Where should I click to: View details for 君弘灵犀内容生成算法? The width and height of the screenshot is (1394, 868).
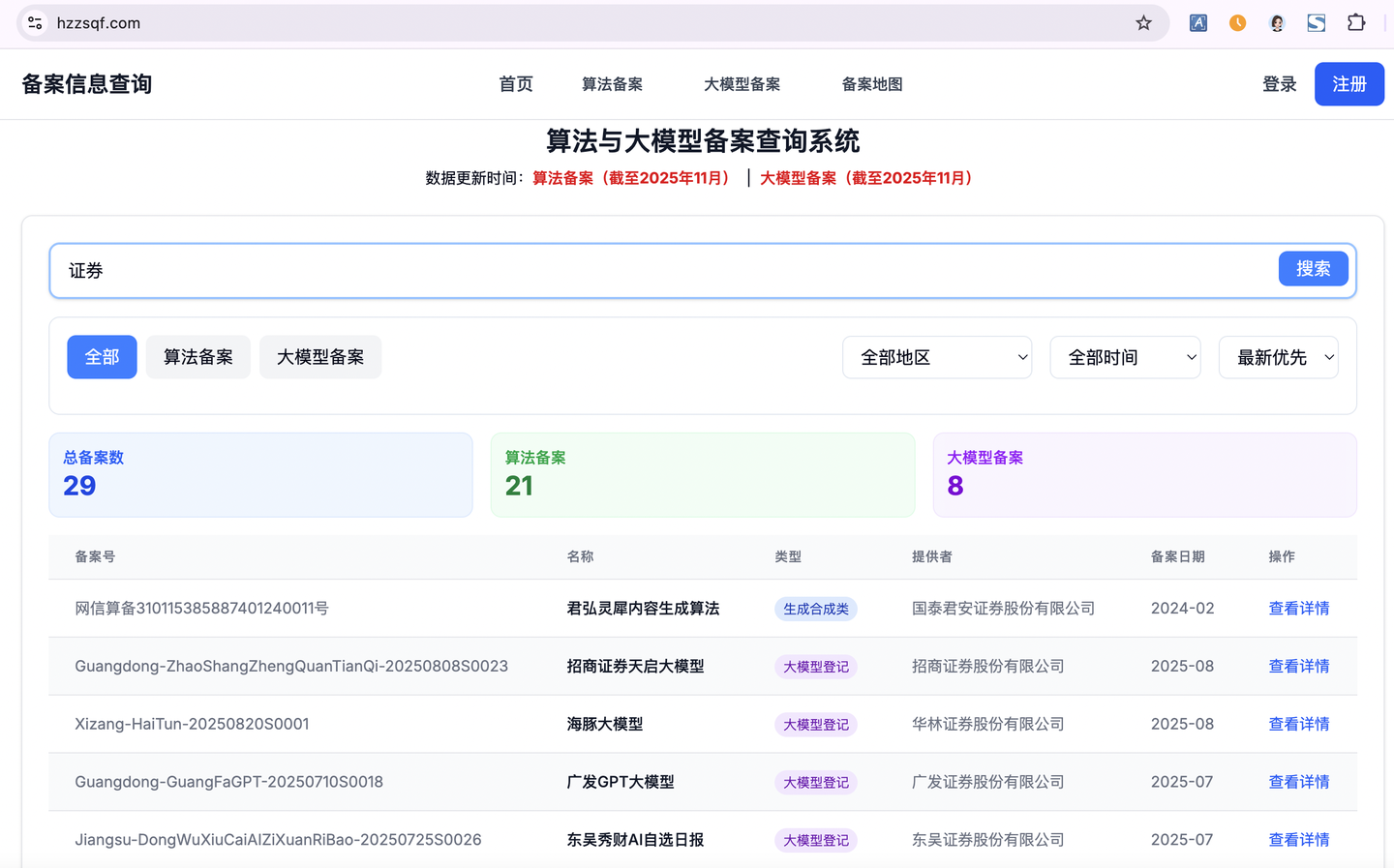click(1299, 609)
